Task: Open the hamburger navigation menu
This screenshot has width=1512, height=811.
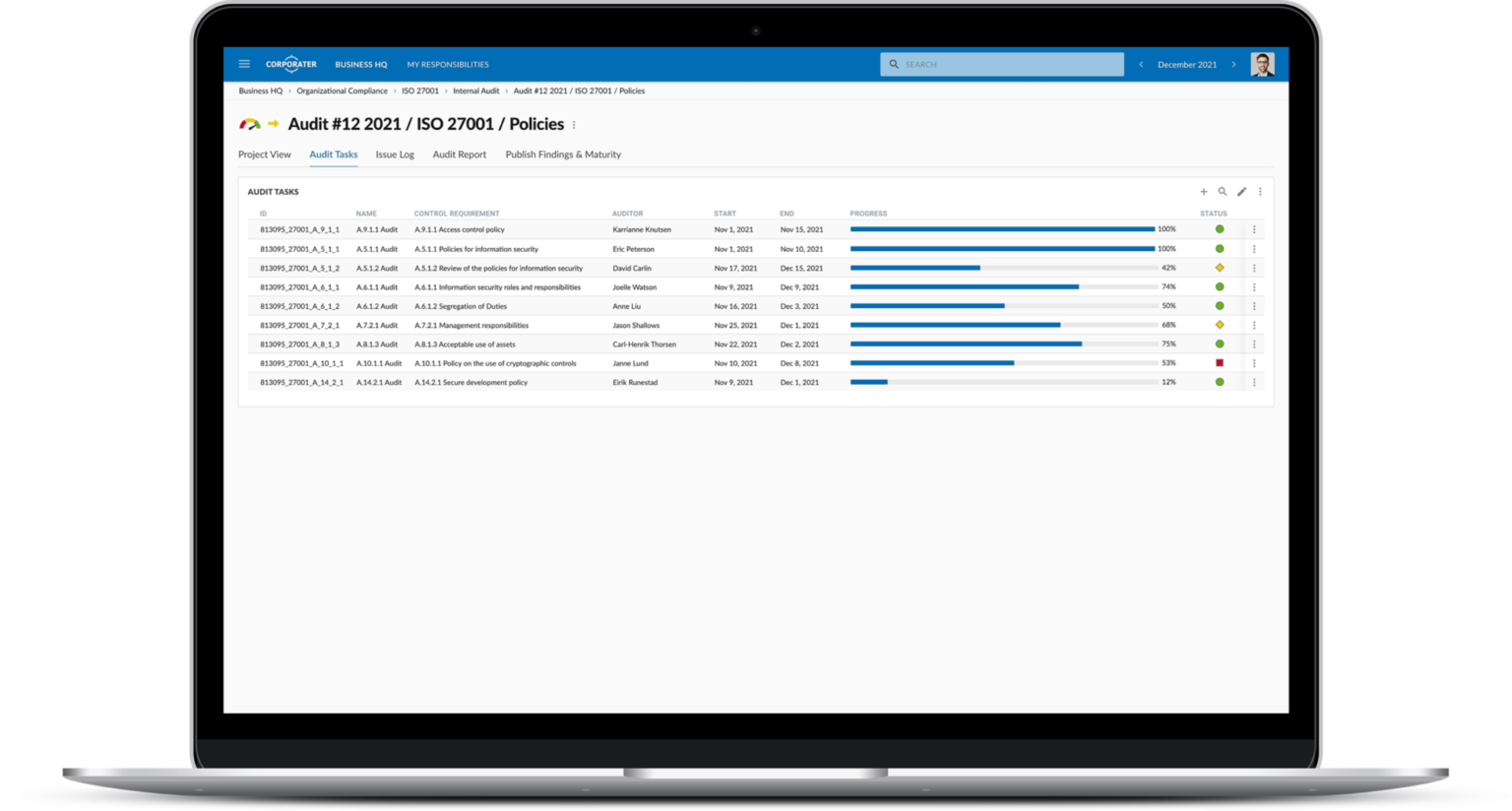Action: (244, 63)
